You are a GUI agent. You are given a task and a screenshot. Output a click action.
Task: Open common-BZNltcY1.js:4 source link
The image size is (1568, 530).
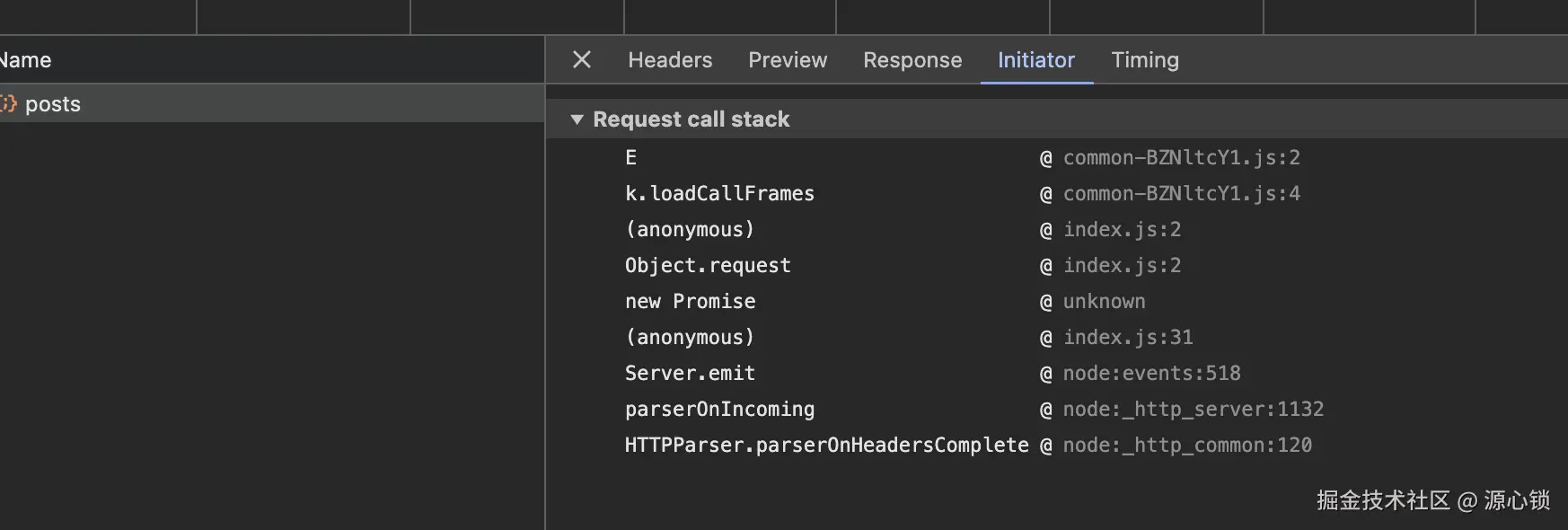(1181, 194)
